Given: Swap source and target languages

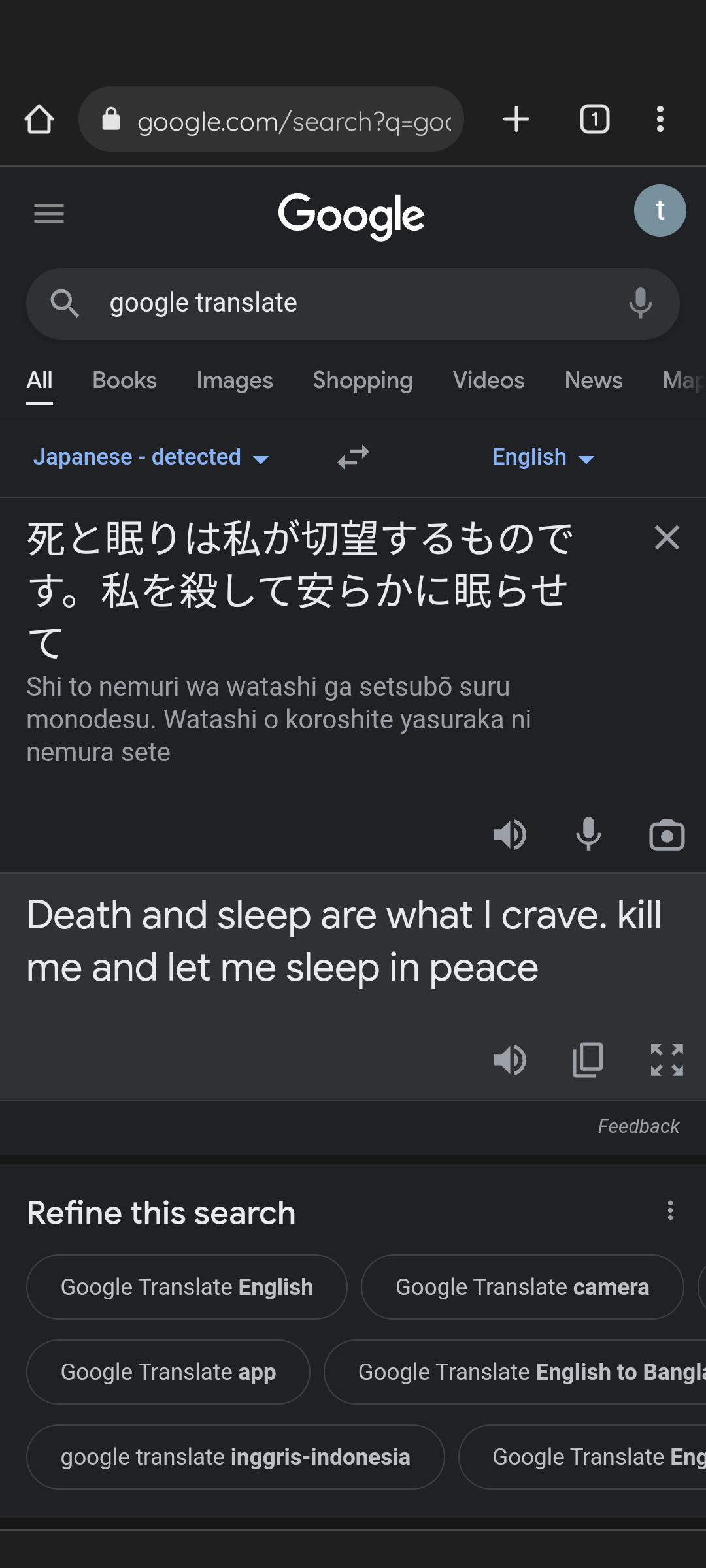Looking at the screenshot, I should (x=353, y=457).
